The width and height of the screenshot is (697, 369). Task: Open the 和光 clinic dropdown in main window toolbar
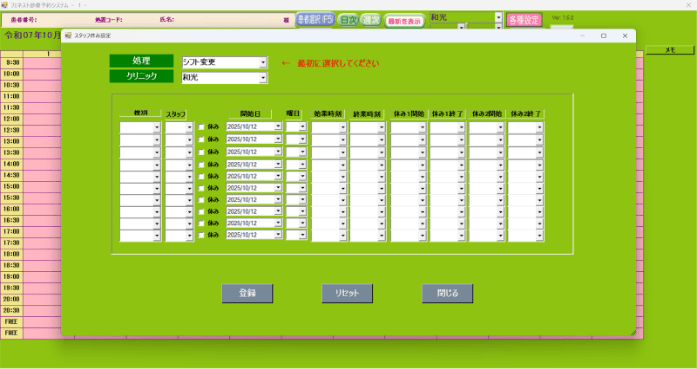click(498, 17)
